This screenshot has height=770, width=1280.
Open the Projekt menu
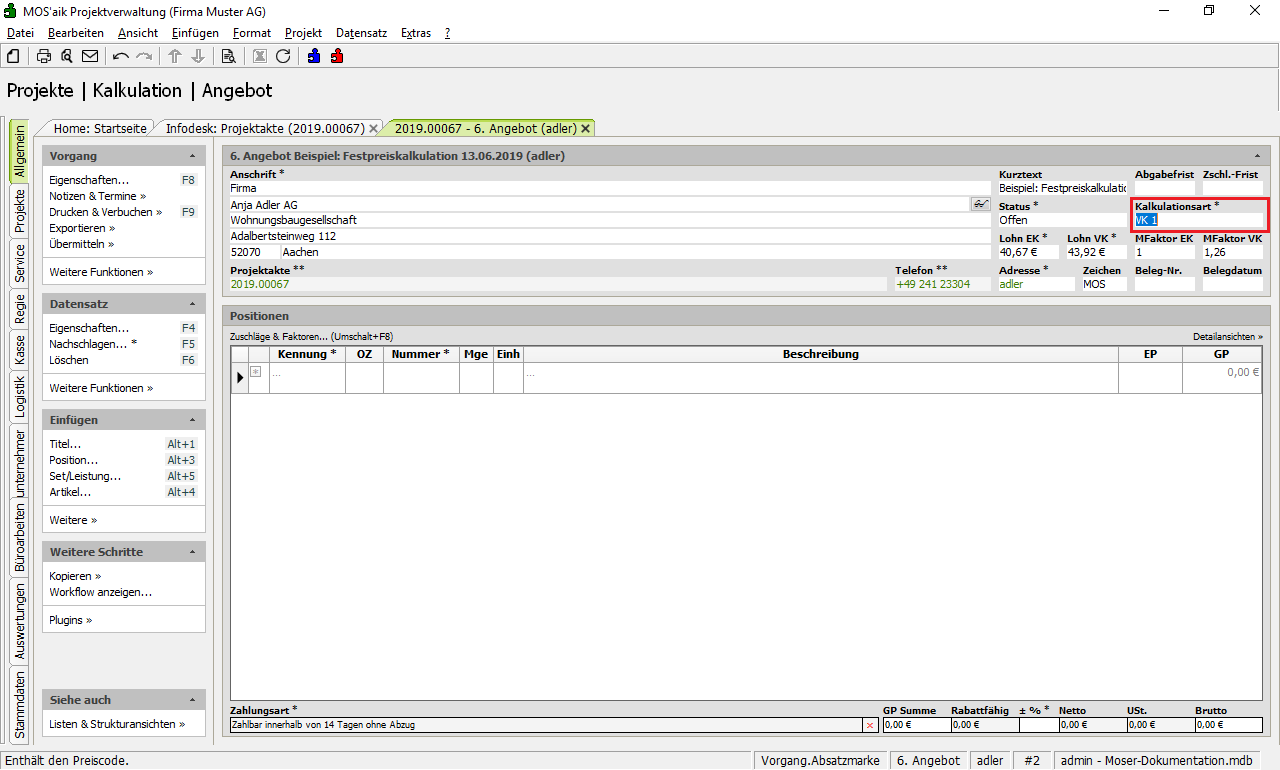coord(303,33)
